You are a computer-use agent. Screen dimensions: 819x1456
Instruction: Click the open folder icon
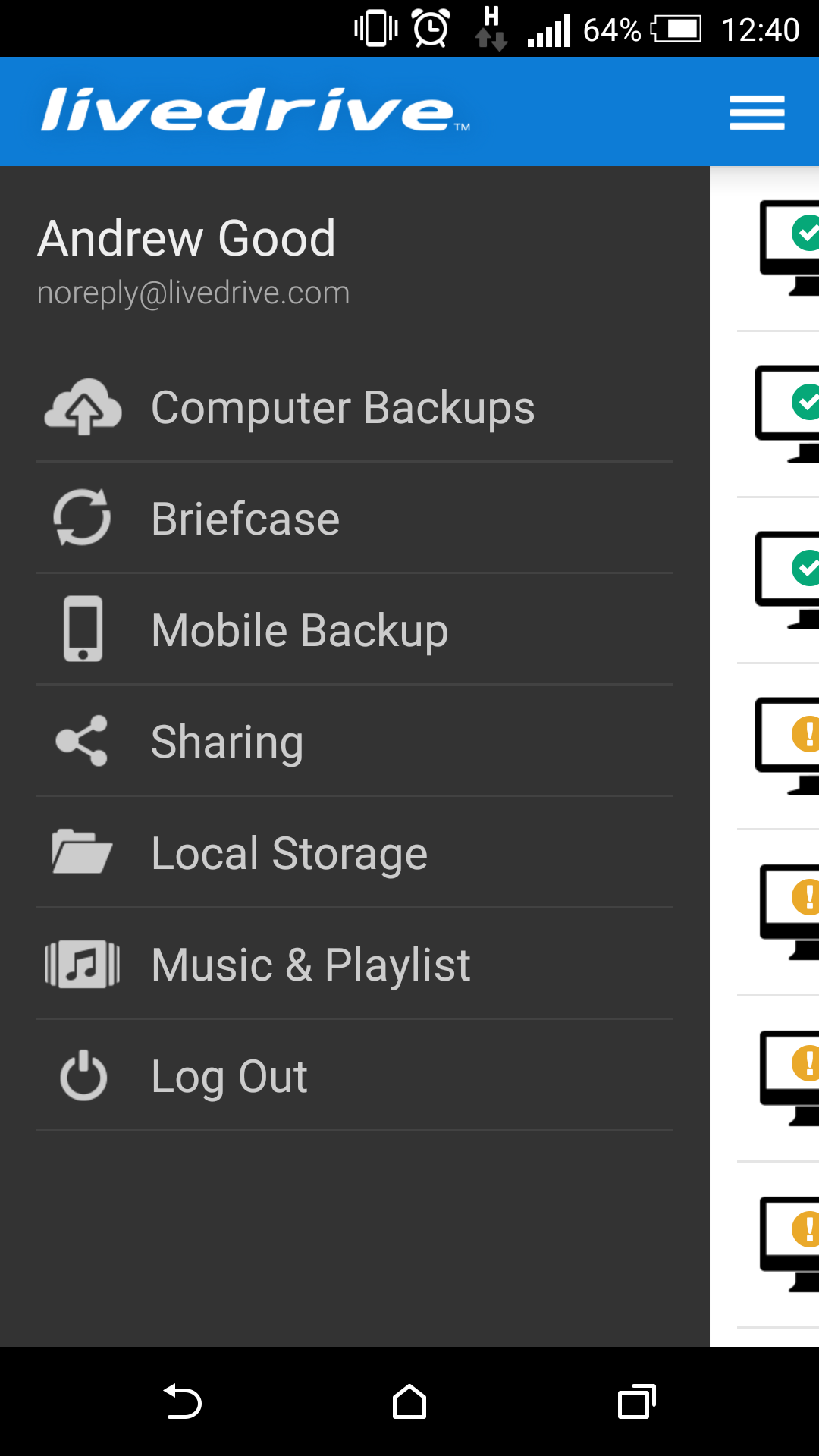[83, 852]
